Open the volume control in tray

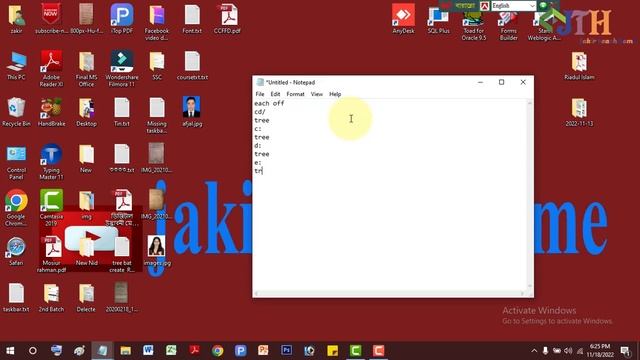coord(568,351)
